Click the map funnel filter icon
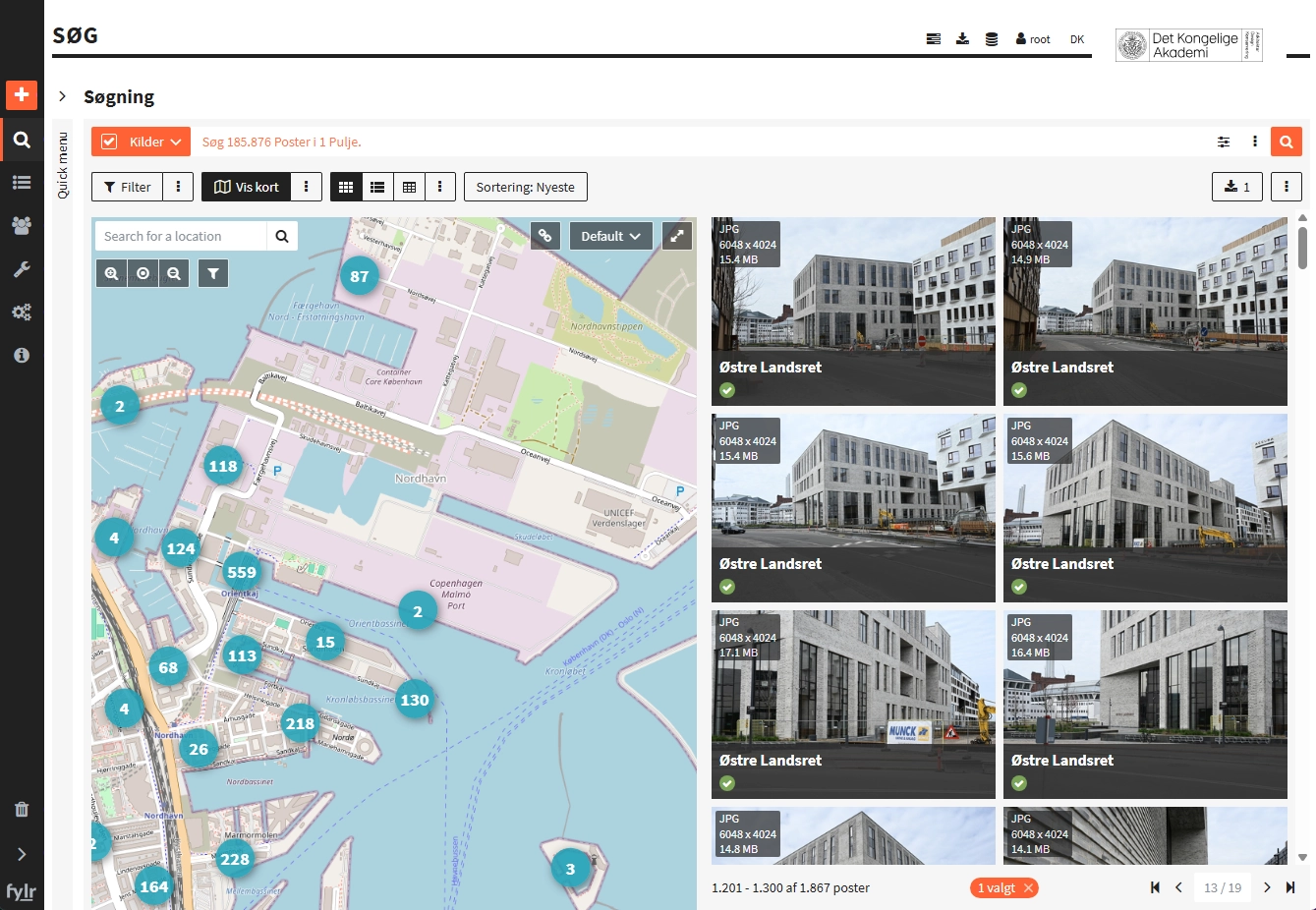 pyautogui.click(x=213, y=273)
